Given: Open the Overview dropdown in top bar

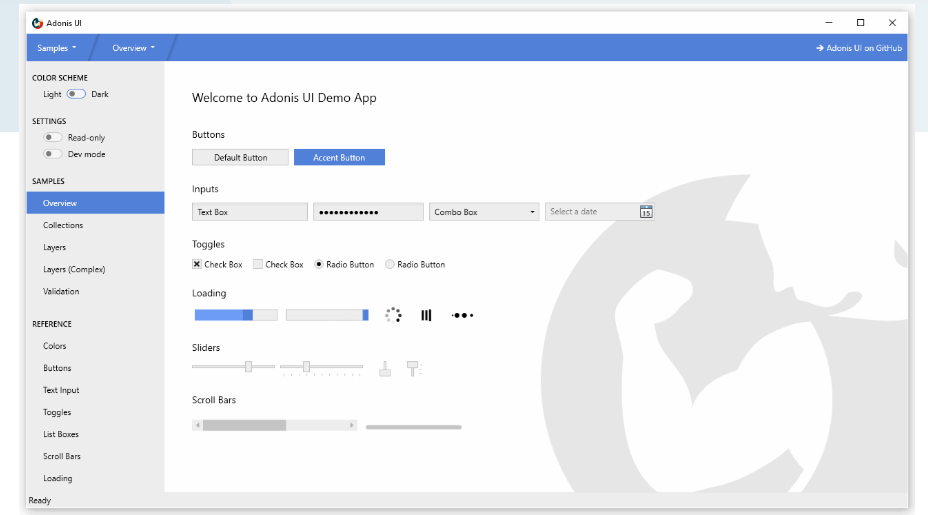Looking at the screenshot, I should pyautogui.click(x=133, y=48).
